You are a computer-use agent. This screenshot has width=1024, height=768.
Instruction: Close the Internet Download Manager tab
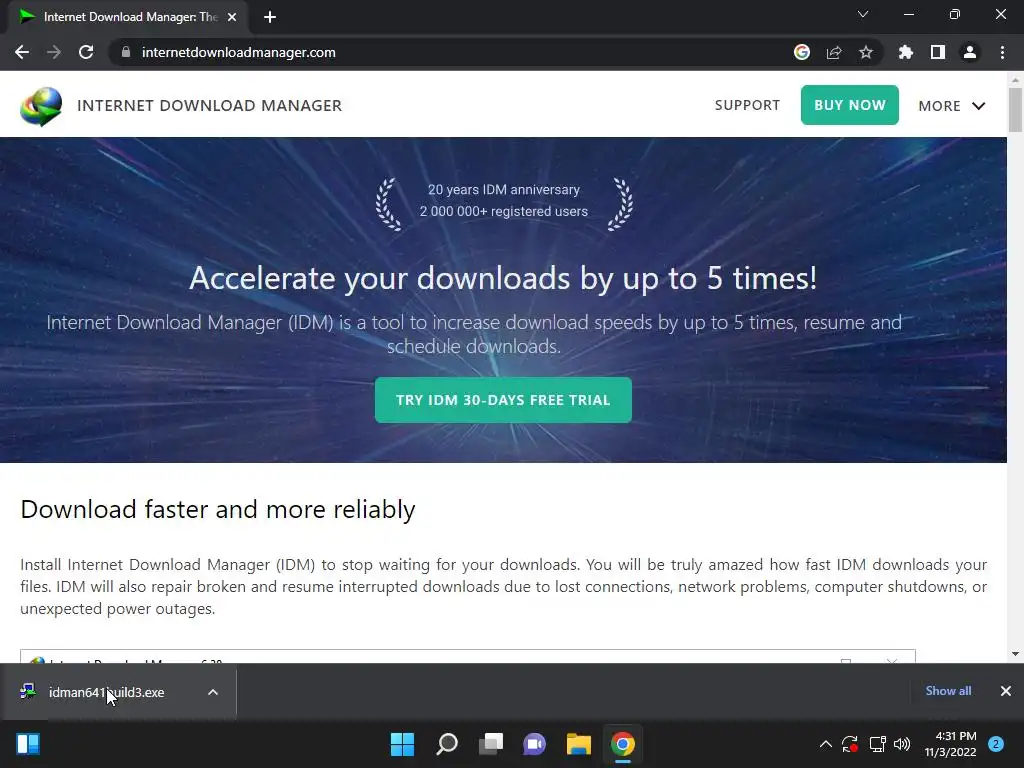[232, 18]
